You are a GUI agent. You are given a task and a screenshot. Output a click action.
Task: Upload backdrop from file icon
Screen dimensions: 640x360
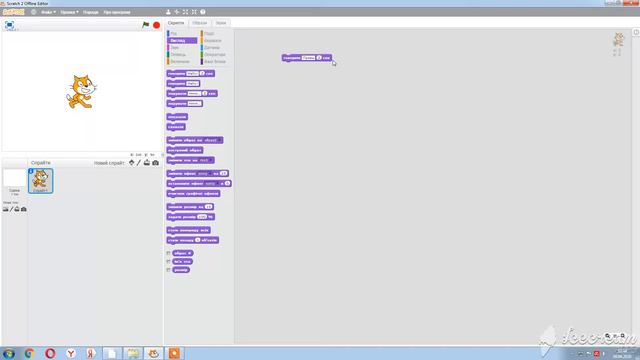click(x=17, y=209)
